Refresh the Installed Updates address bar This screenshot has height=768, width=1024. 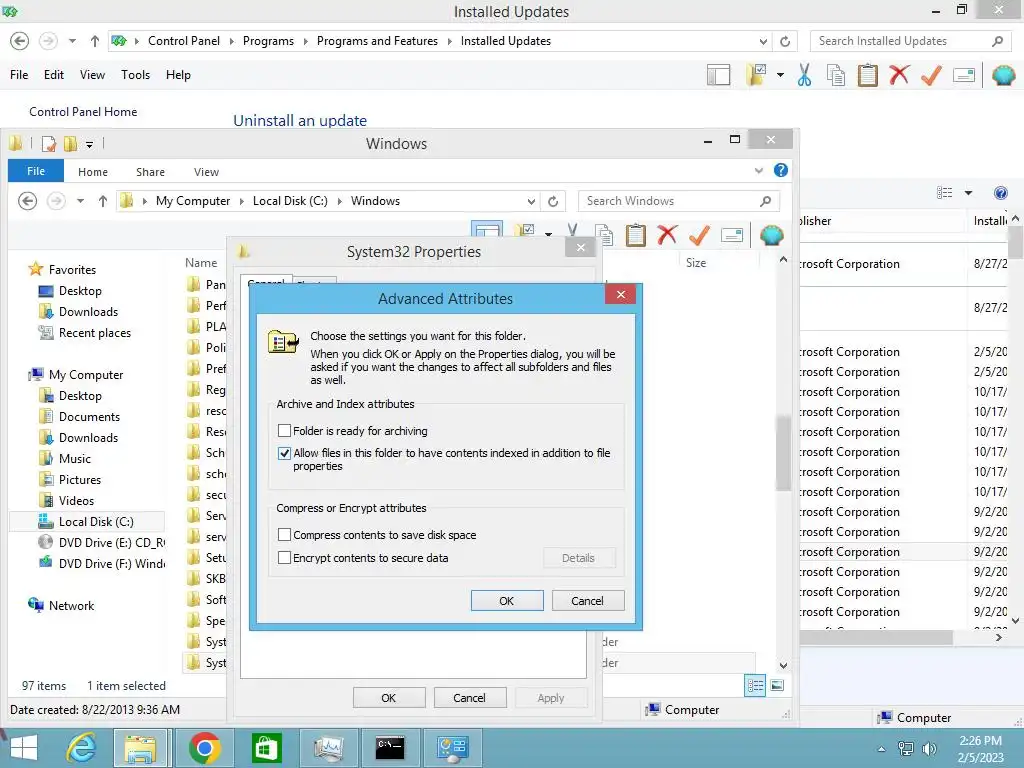(785, 41)
